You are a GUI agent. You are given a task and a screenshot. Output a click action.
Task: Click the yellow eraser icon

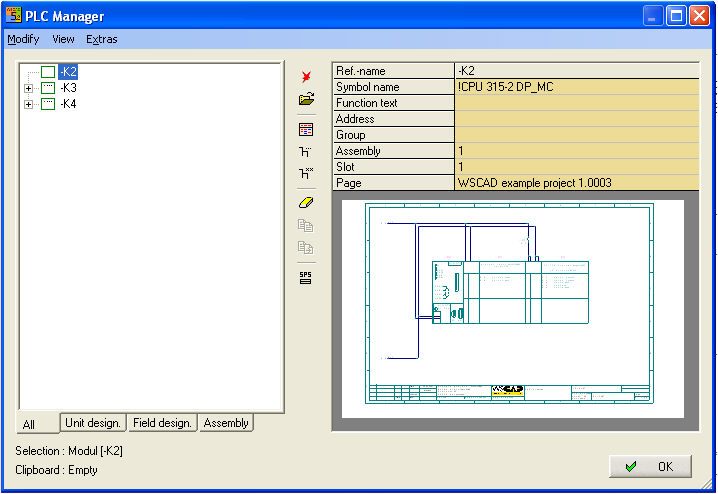coord(306,202)
